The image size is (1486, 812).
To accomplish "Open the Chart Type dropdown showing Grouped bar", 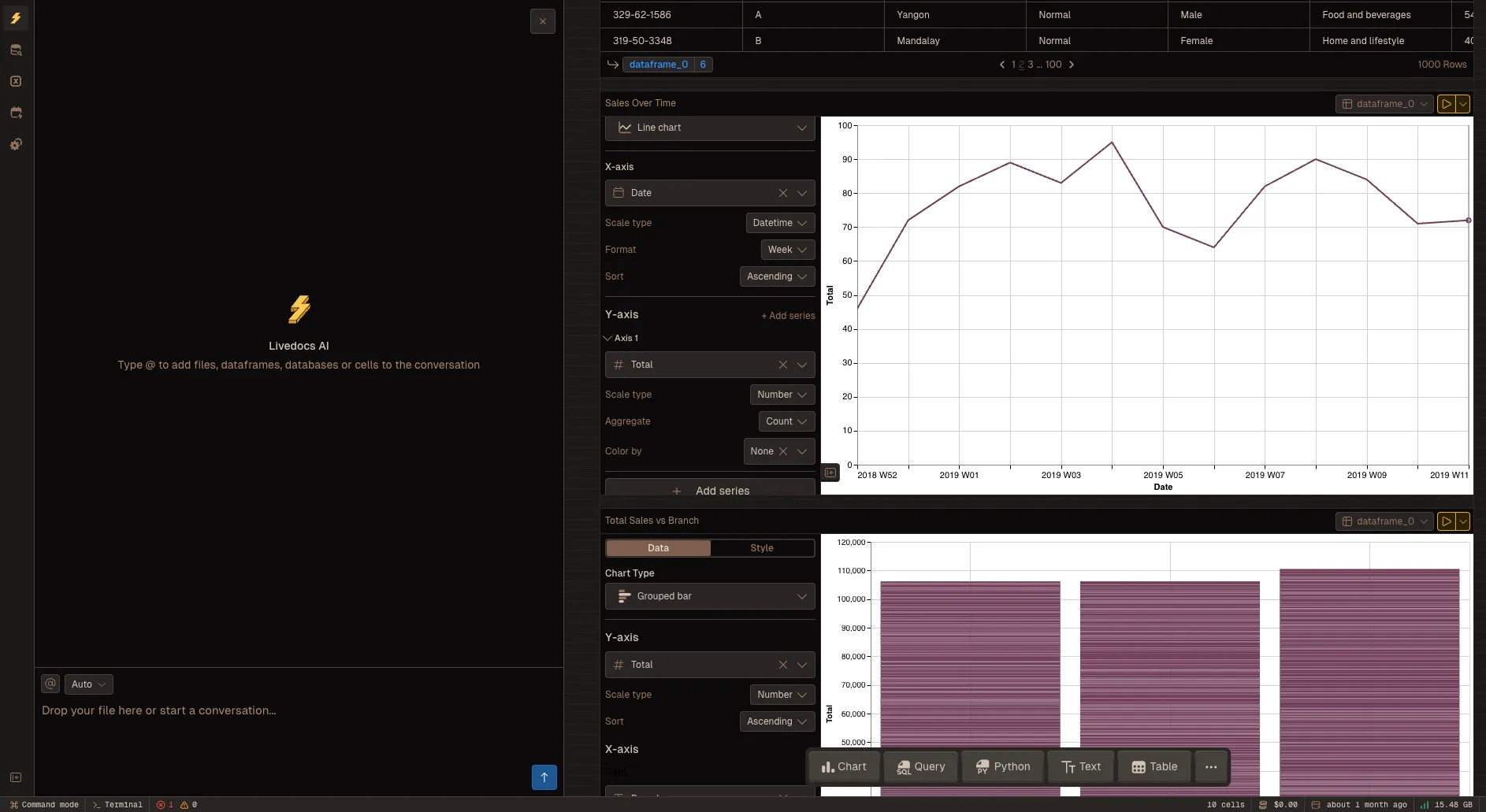I will pyautogui.click(x=708, y=596).
